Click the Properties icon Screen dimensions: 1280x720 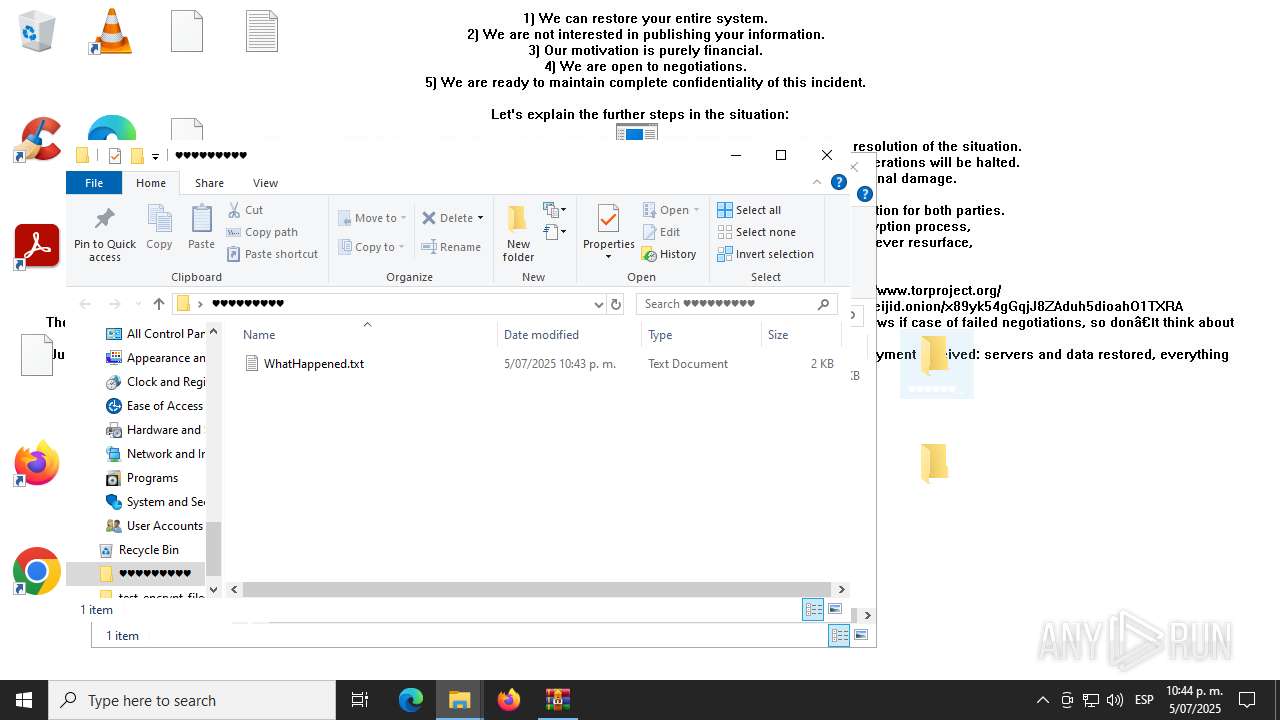(x=608, y=219)
